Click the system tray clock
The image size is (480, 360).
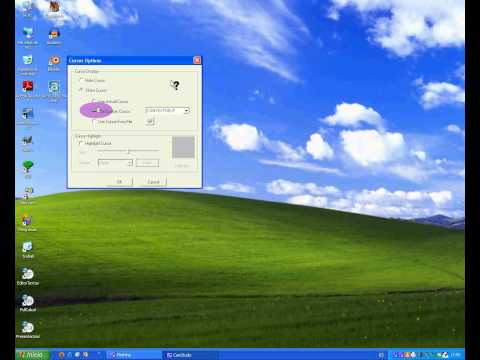tap(455, 355)
